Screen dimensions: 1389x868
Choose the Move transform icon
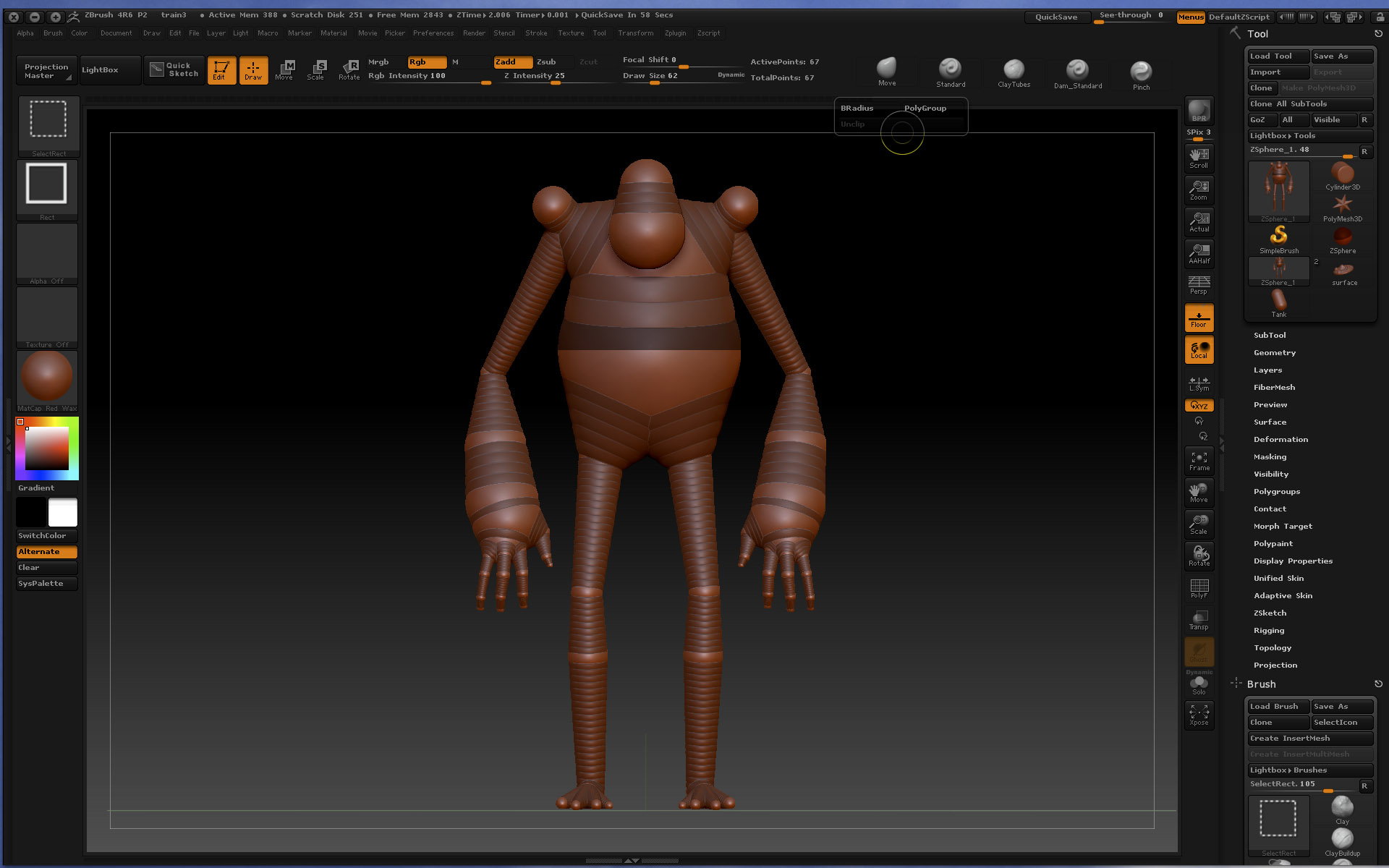[x=284, y=70]
